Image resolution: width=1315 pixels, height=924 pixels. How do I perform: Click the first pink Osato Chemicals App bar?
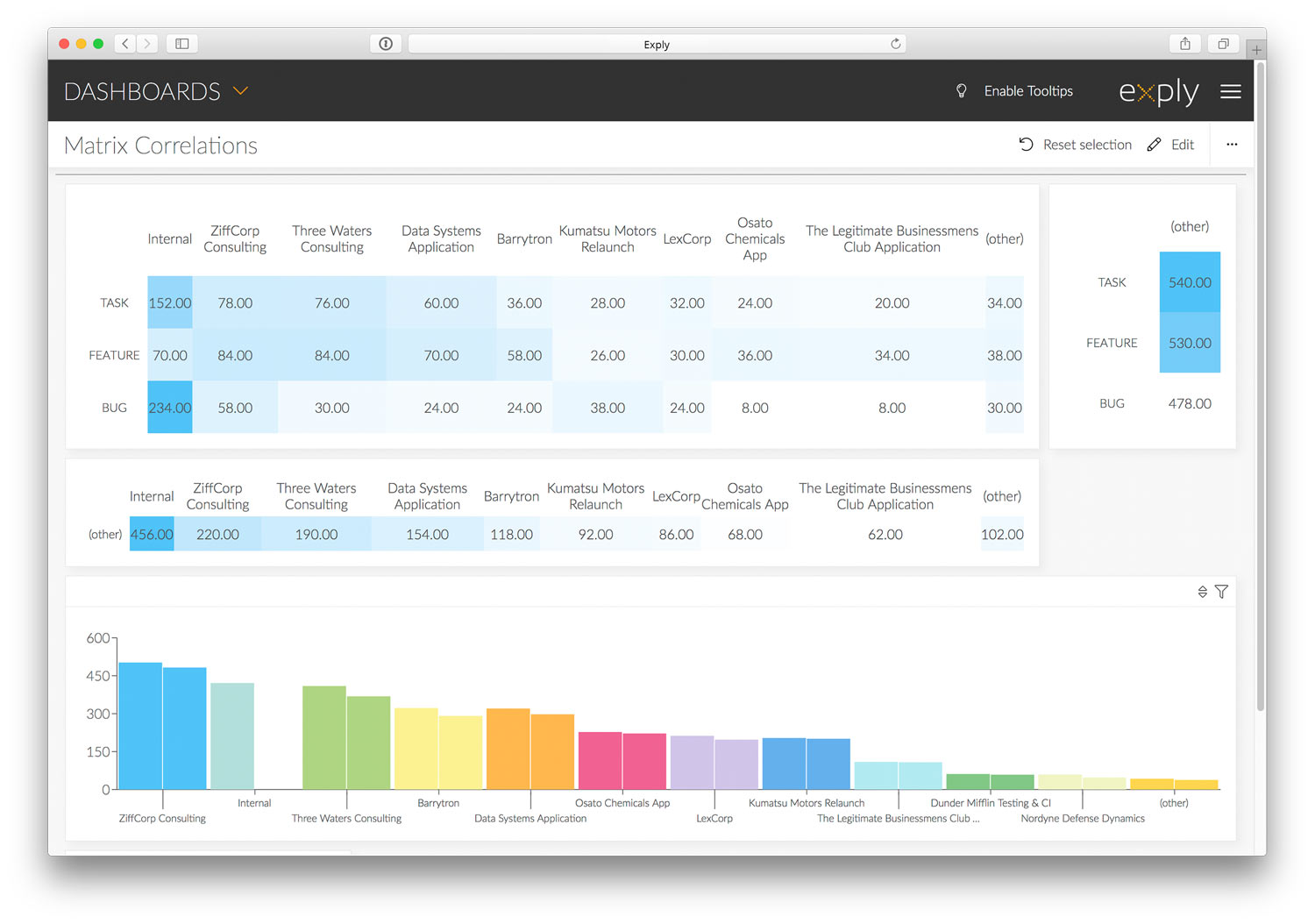coord(601,761)
